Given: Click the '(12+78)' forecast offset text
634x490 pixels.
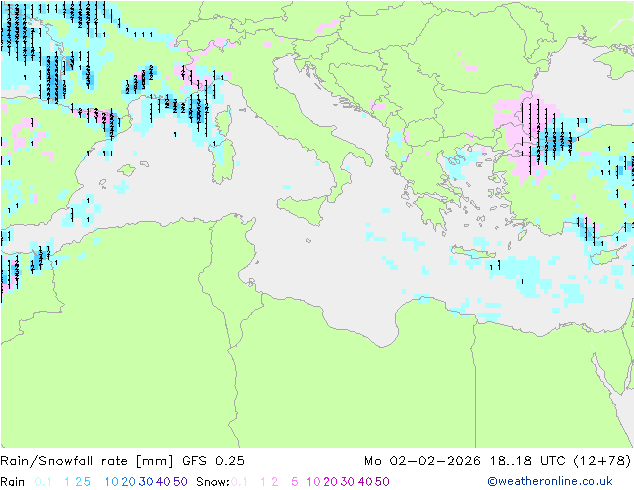Looking at the screenshot, I should coord(602,461).
